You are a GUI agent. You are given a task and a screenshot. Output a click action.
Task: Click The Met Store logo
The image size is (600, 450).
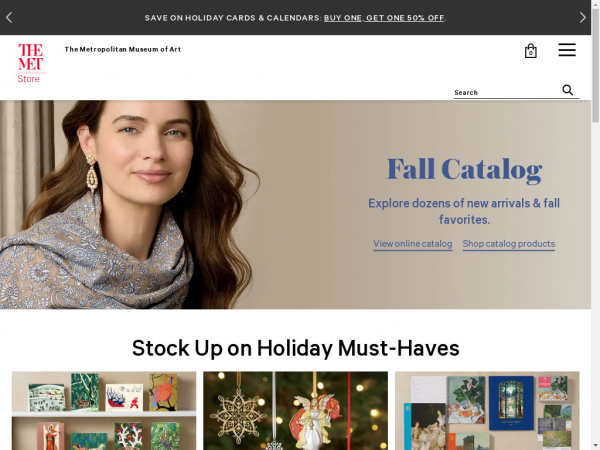pos(31,63)
